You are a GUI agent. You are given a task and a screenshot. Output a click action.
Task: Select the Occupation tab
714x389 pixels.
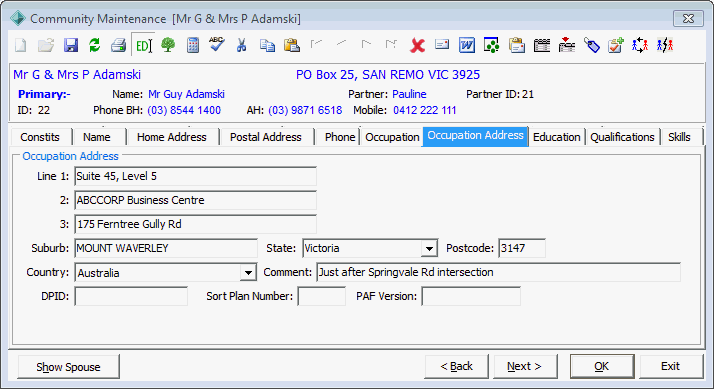392,137
